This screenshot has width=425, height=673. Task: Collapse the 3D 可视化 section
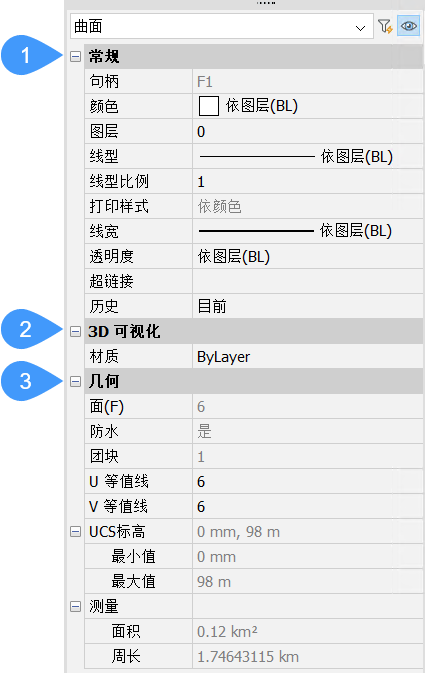(x=75, y=331)
